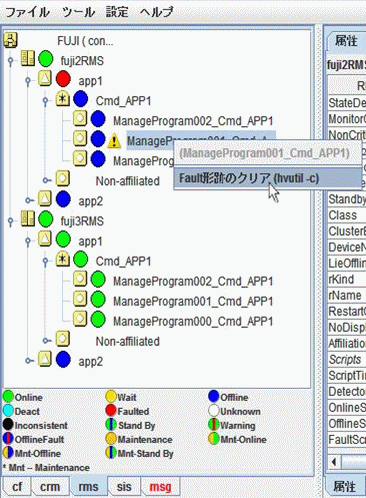Click the green status circle of fuji3RMS

pyautogui.click(x=46, y=219)
